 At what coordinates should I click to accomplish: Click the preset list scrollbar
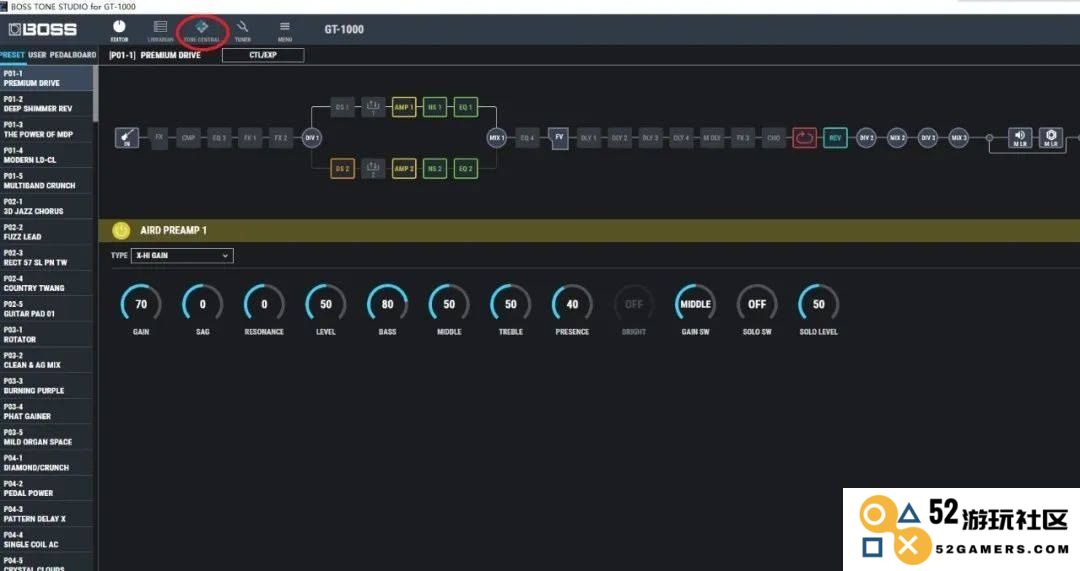[95, 94]
